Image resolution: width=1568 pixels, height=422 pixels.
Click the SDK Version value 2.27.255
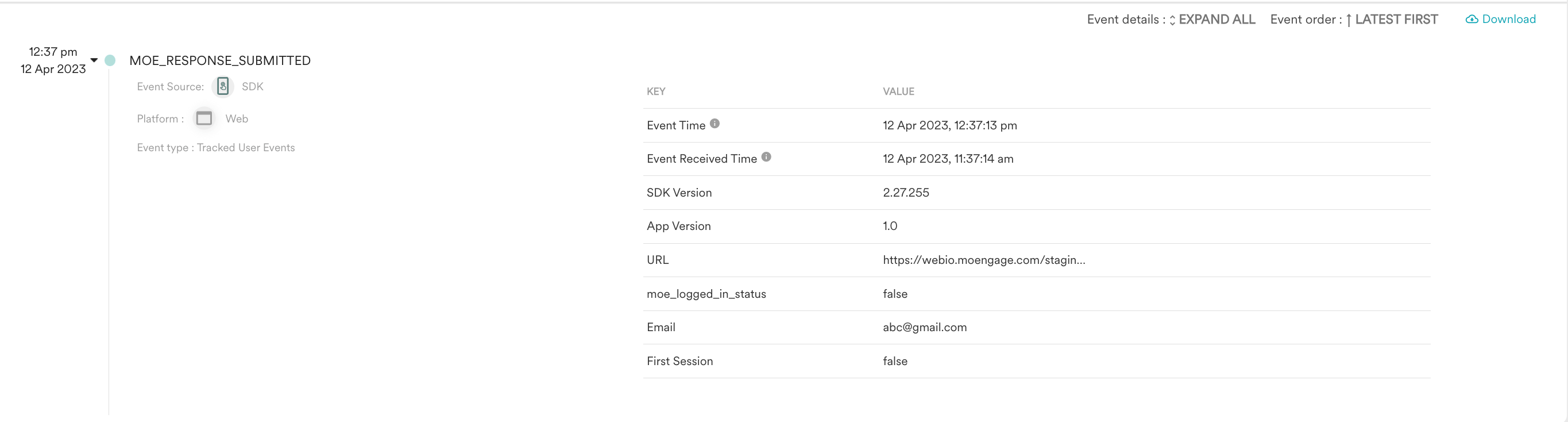(906, 193)
